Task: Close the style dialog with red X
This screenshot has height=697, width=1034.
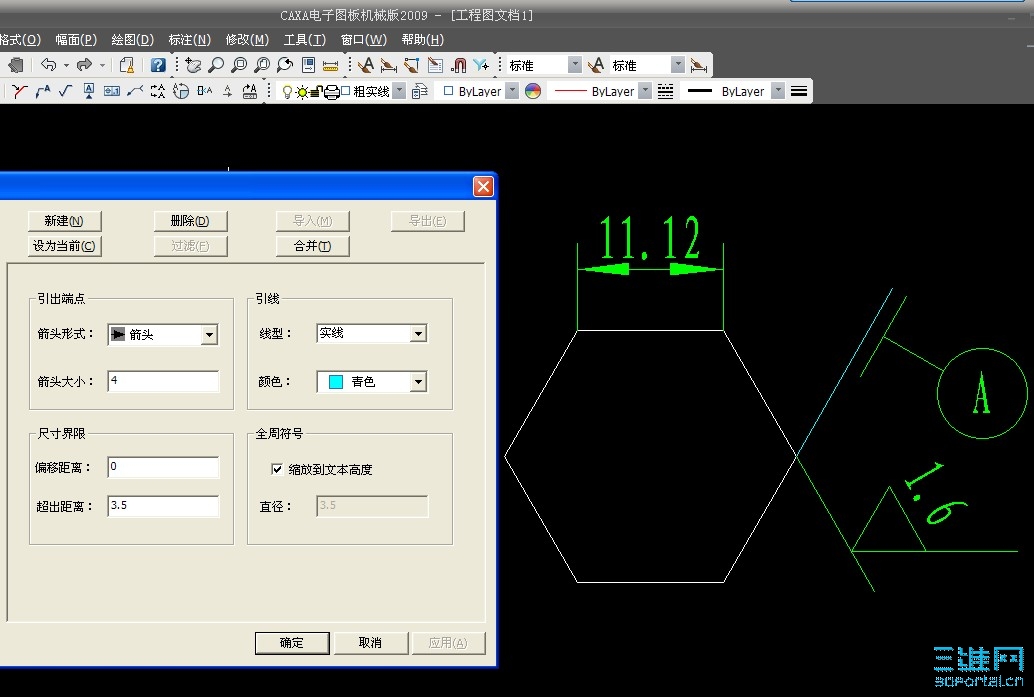Action: [x=483, y=187]
